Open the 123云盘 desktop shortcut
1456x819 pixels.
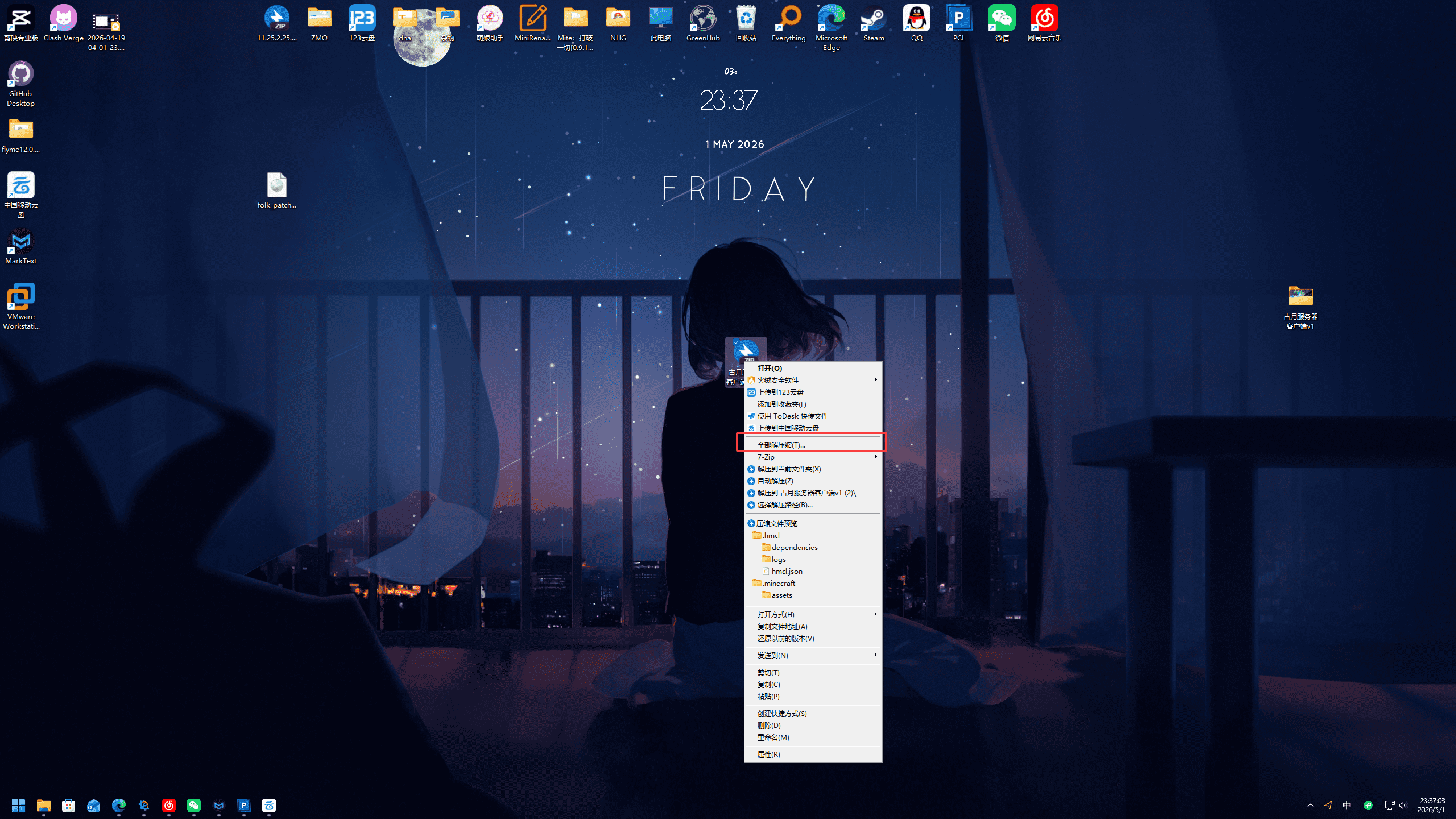click(x=362, y=23)
